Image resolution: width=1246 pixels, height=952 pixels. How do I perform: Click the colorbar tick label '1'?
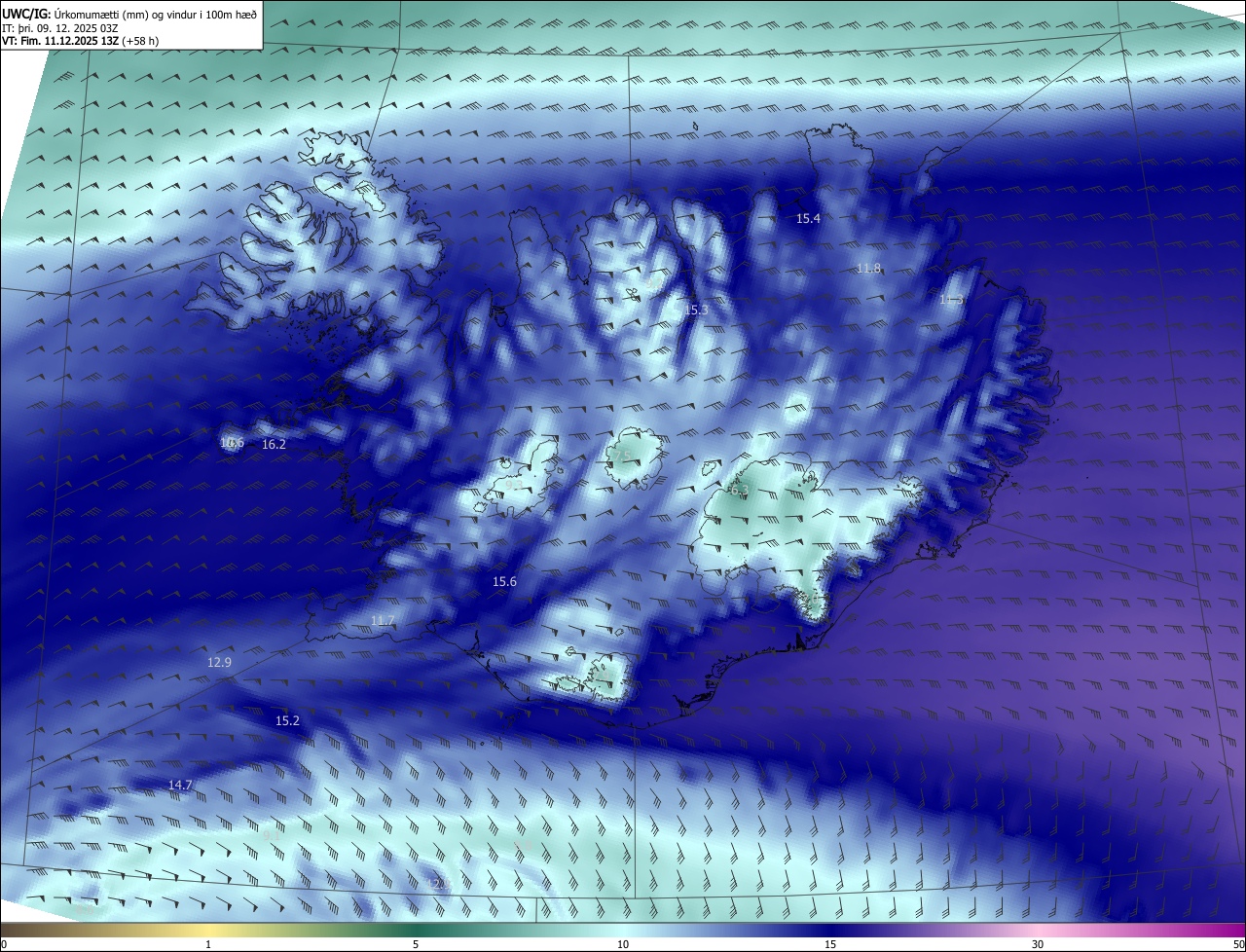(208, 945)
